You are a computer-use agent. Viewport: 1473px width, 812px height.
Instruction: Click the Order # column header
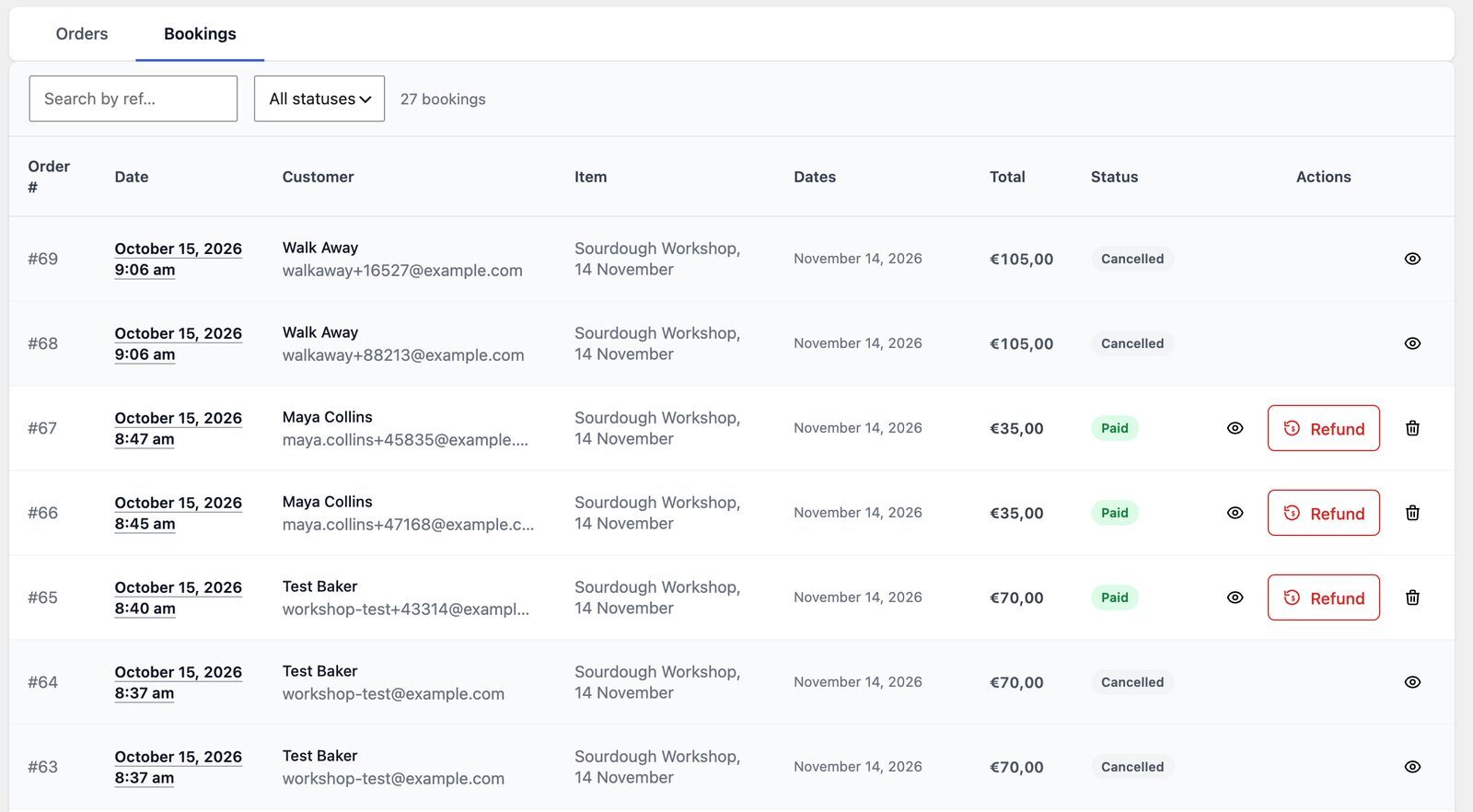click(49, 177)
